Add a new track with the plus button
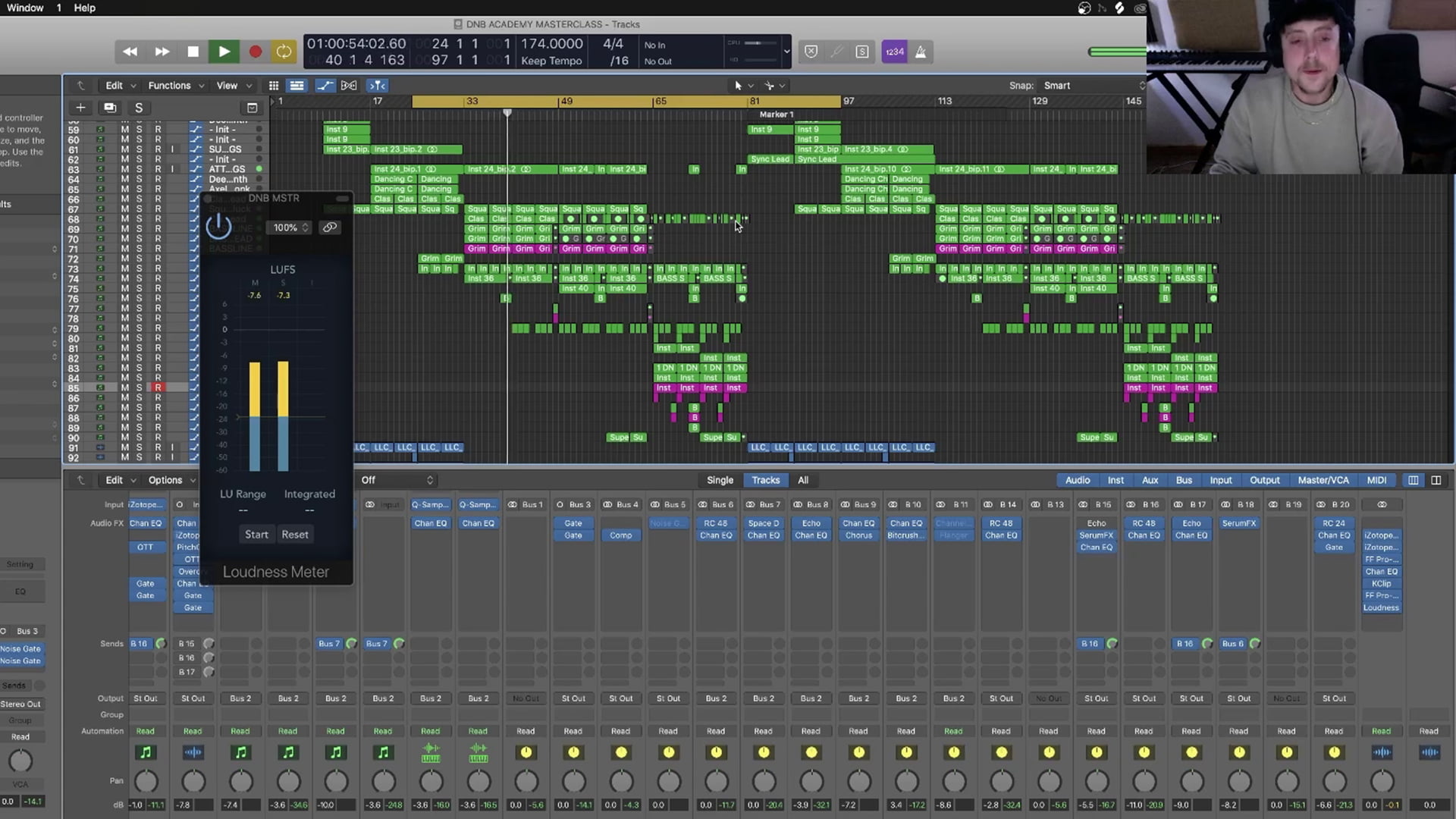Viewport: 1456px width, 819px height. [80, 108]
